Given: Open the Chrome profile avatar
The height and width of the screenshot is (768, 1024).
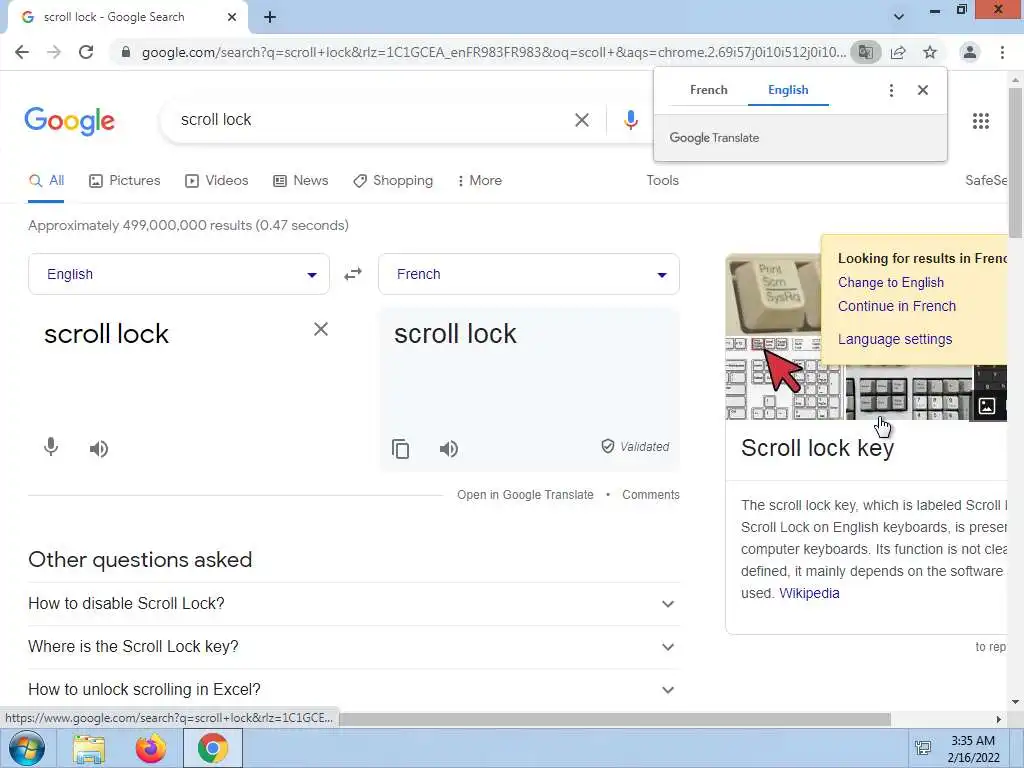Looking at the screenshot, I should click(x=970, y=52).
